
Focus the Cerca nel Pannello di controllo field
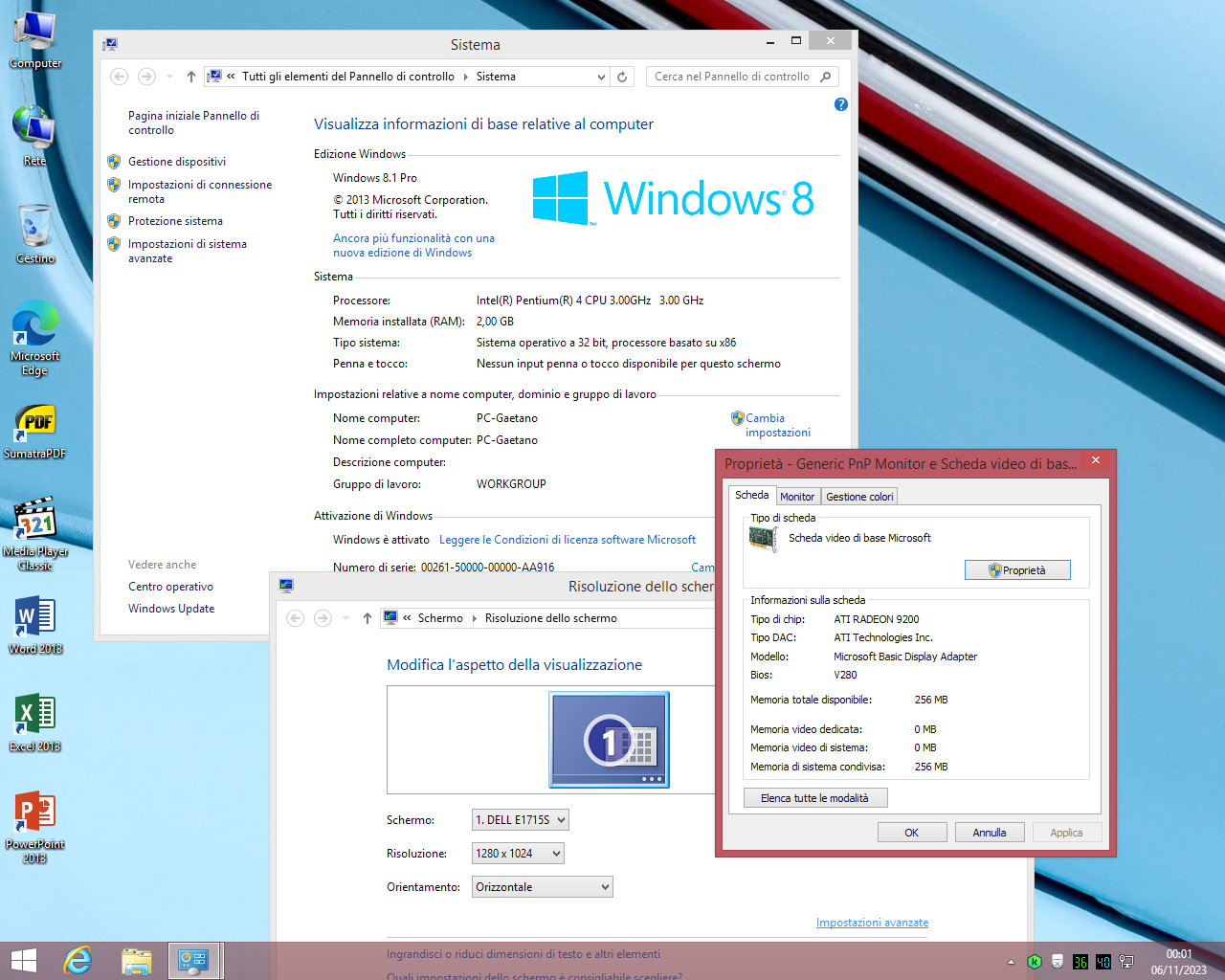pyautogui.click(x=732, y=77)
